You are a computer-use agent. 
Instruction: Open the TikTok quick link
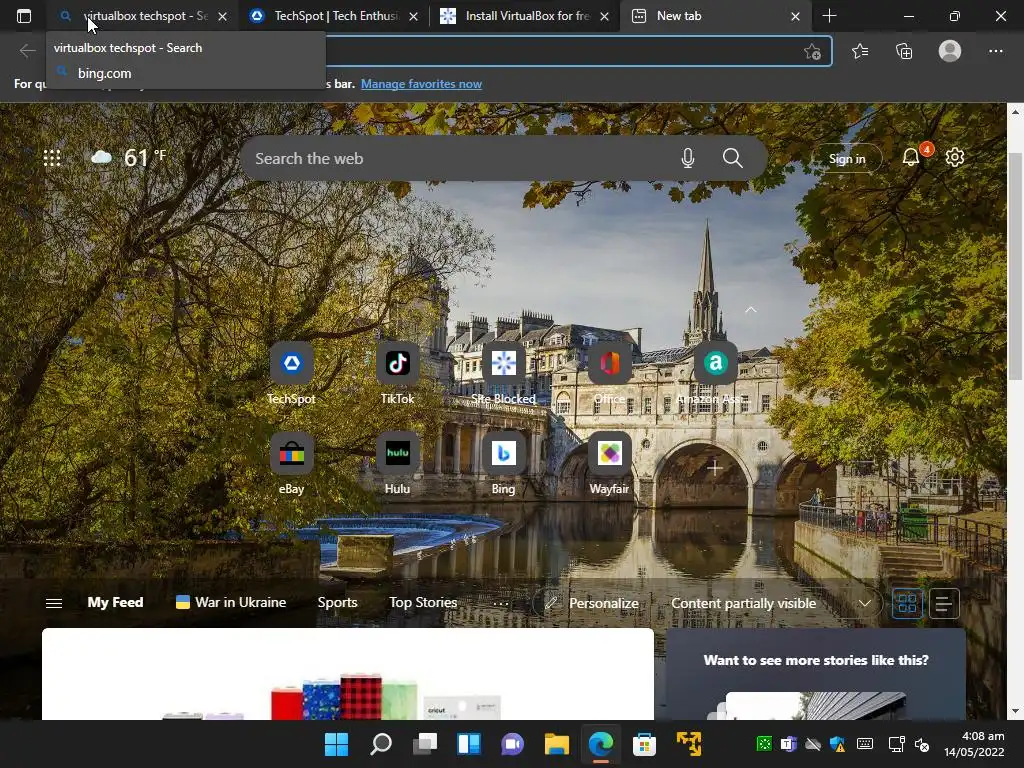click(x=397, y=373)
